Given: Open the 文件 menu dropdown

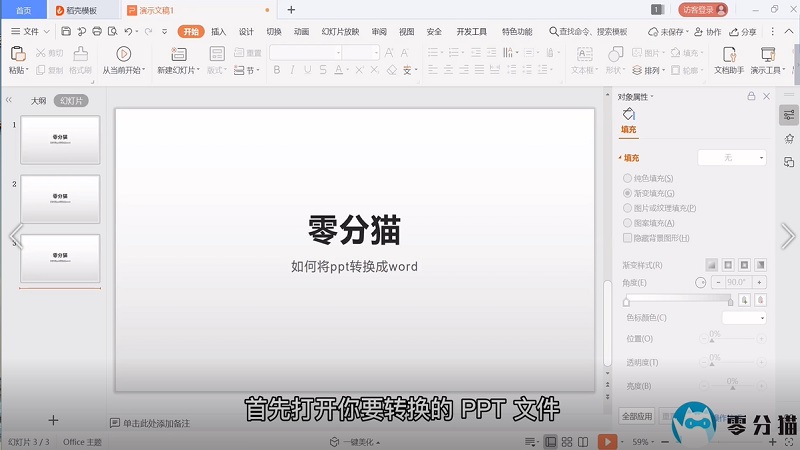Looking at the screenshot, I should (x=30, y=32).
